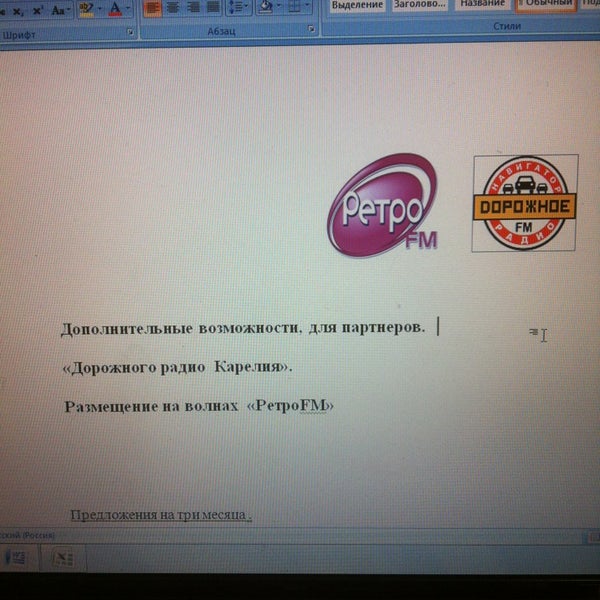
Task: Click the line «Дорожного радио Карелия».
Action: pyautogui.click(x=177, y=367)
